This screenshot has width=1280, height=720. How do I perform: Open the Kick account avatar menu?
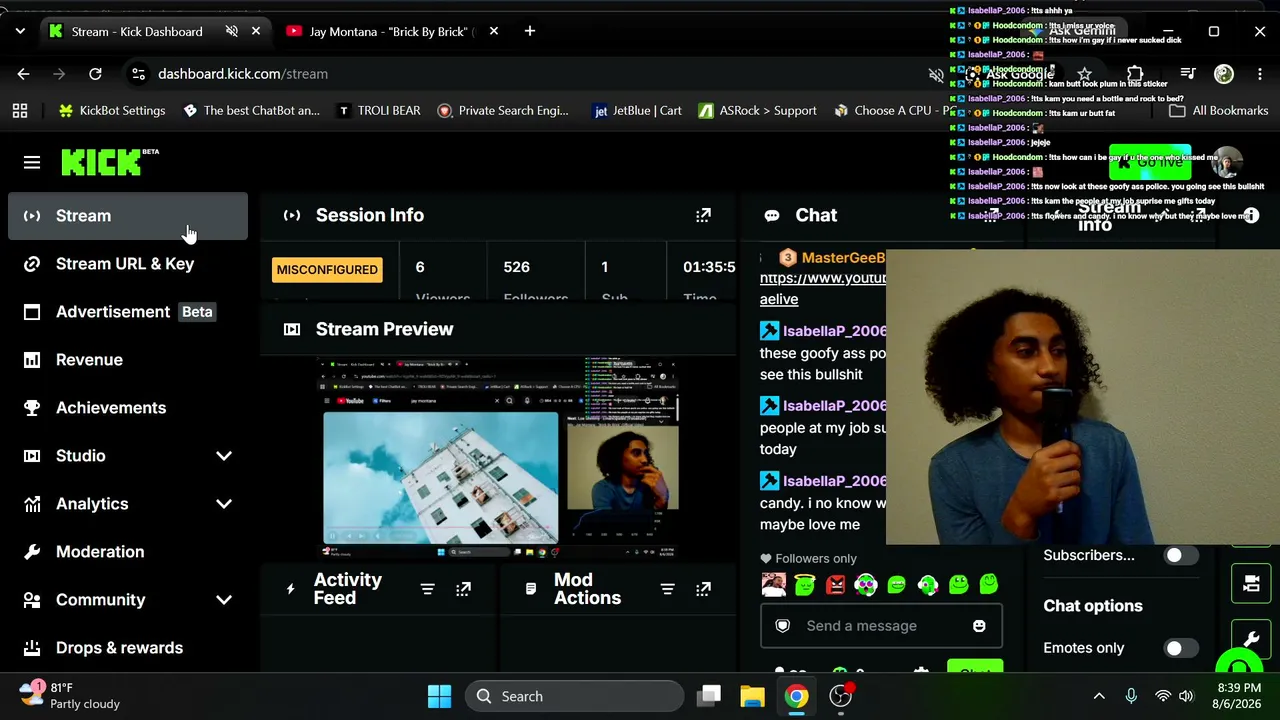1226,162
